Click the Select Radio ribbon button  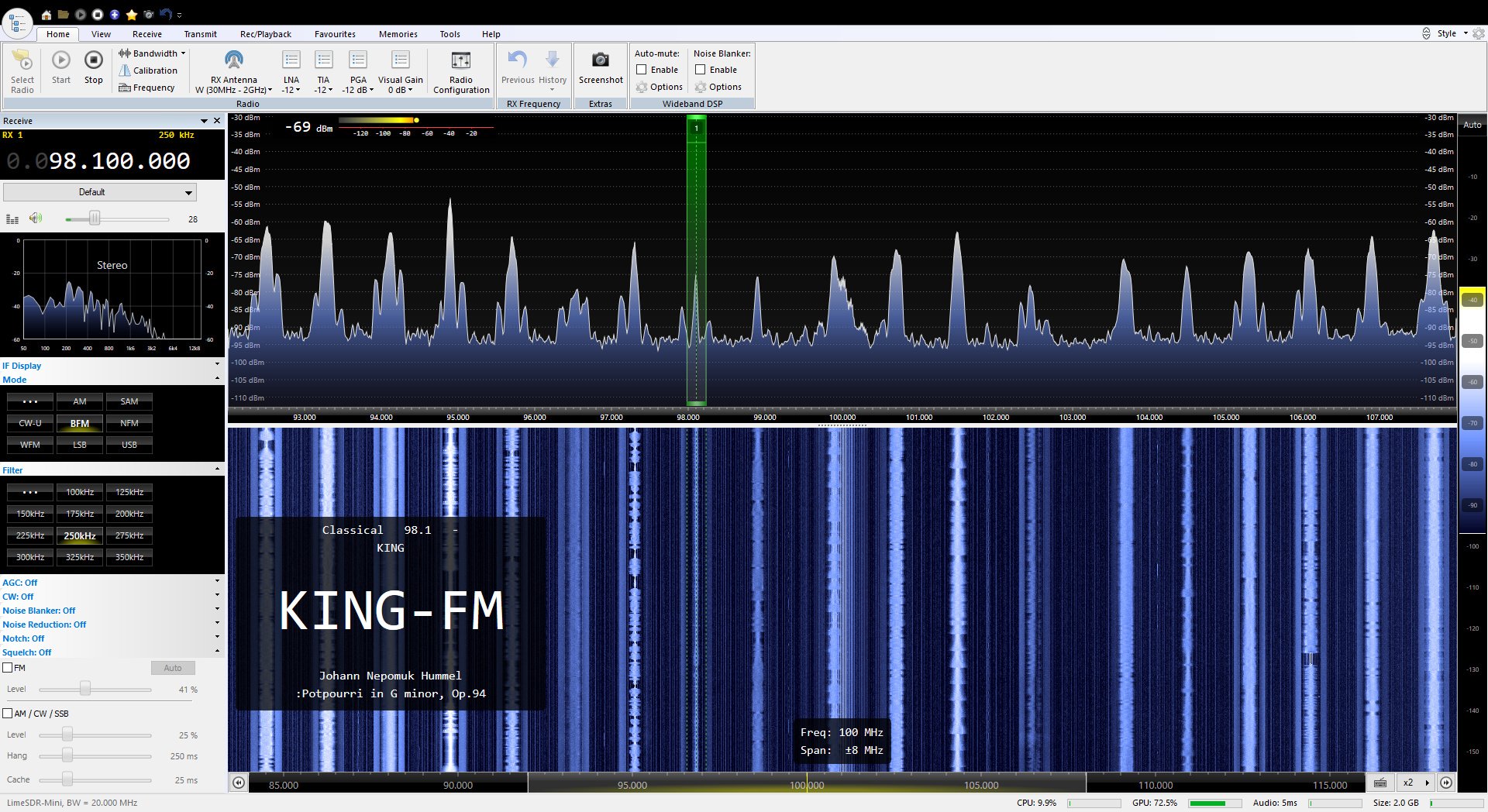(x=22, y=71)
